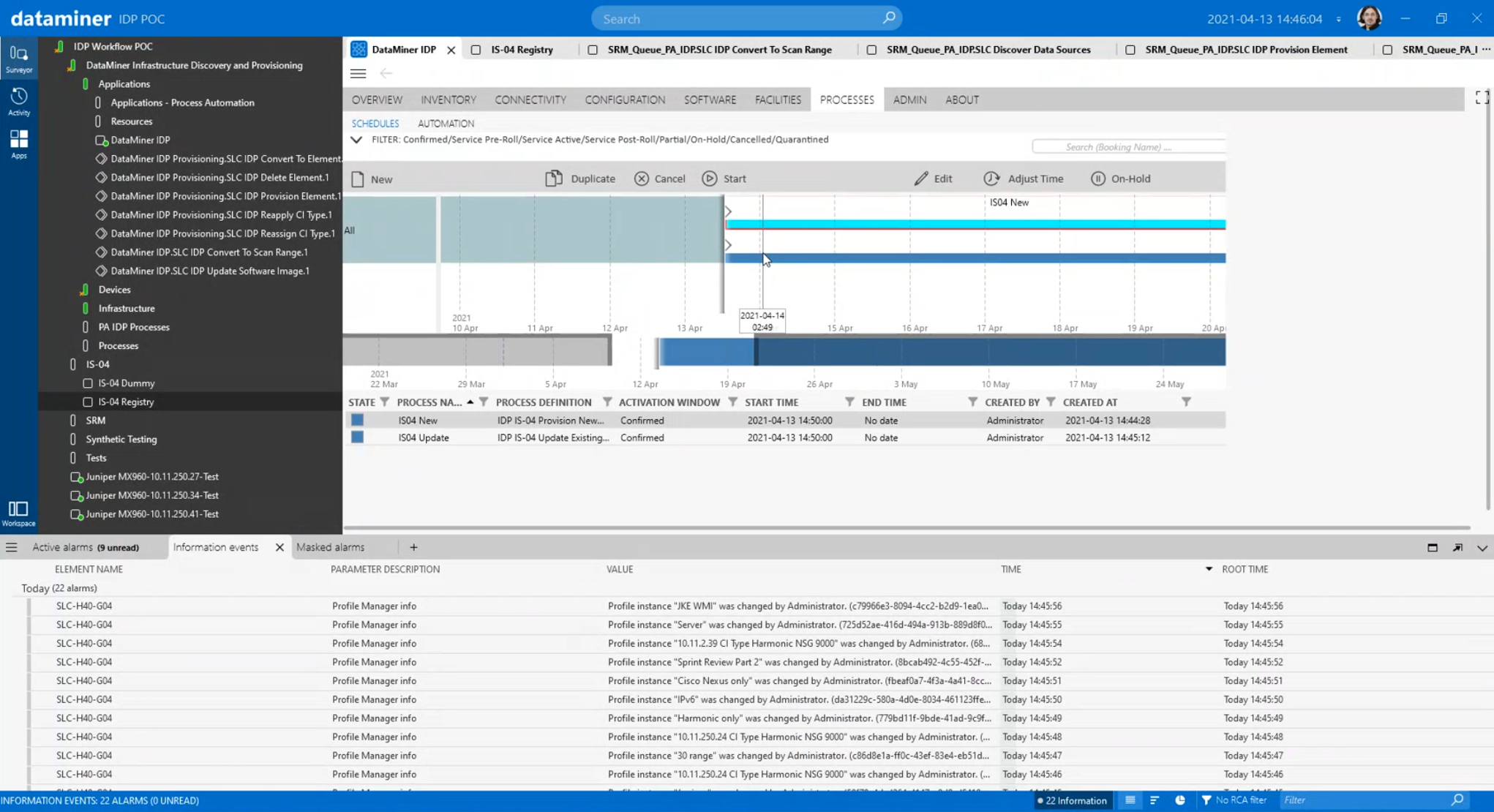Click the blue IS04 Update timeline bar
Viewport: 1494px width, 812px height.
point(975,257)
